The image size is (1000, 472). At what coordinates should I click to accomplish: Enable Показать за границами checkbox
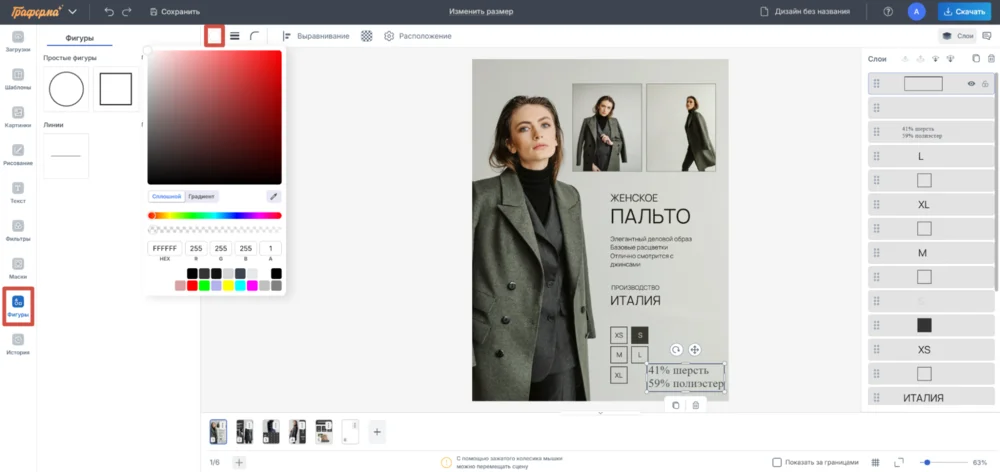[778, 462]
